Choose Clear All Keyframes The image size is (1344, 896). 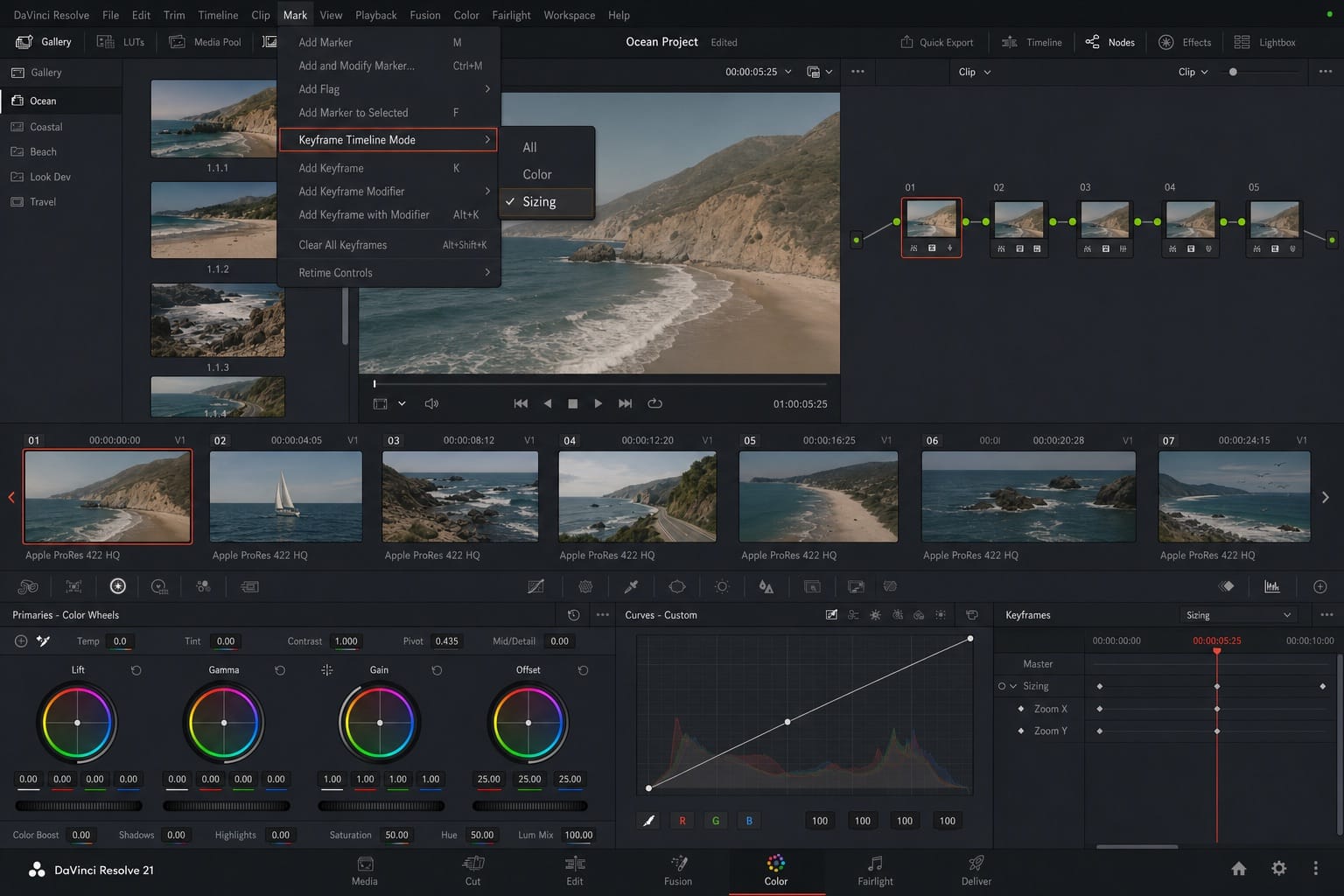click(x=388, y=245)
